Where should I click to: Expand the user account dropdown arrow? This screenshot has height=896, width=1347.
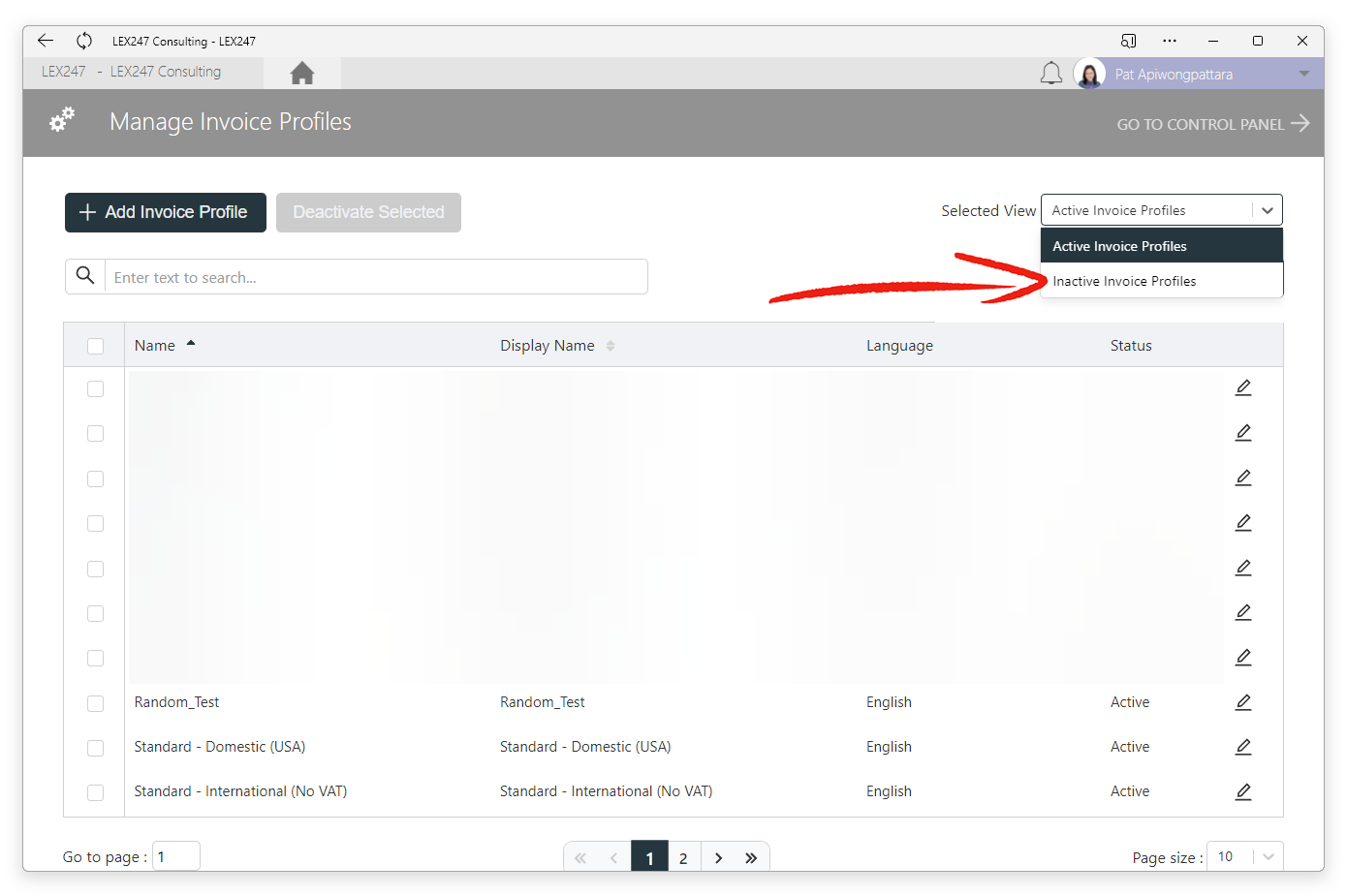click(1304, 74)
